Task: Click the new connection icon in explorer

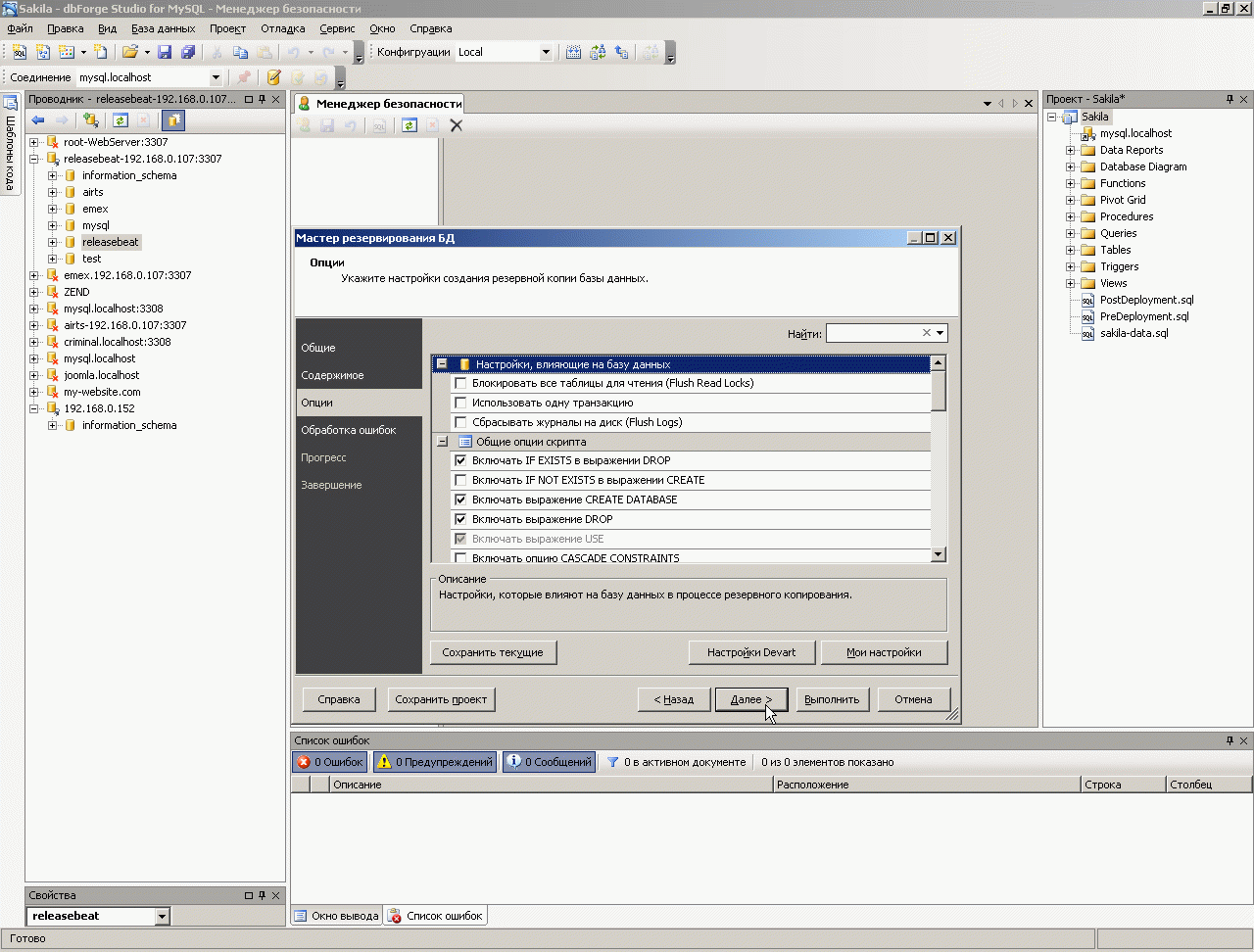Action: (x=91, y=120)
